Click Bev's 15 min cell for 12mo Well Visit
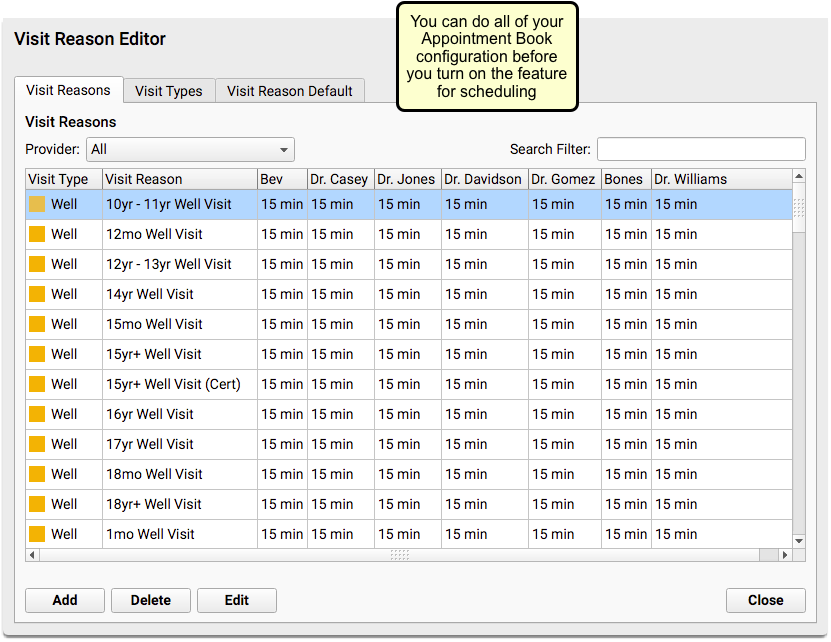This screenshot has height=642, width=831. coord(282,234)
